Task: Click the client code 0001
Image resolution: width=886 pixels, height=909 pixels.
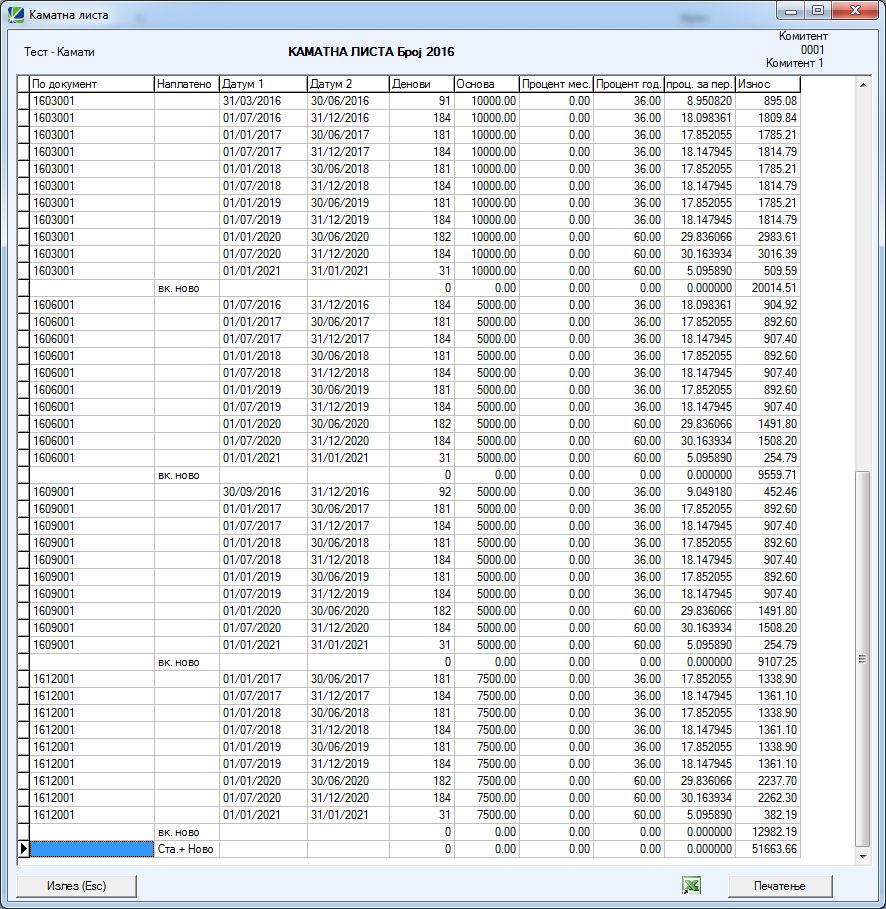Action: 812,49
